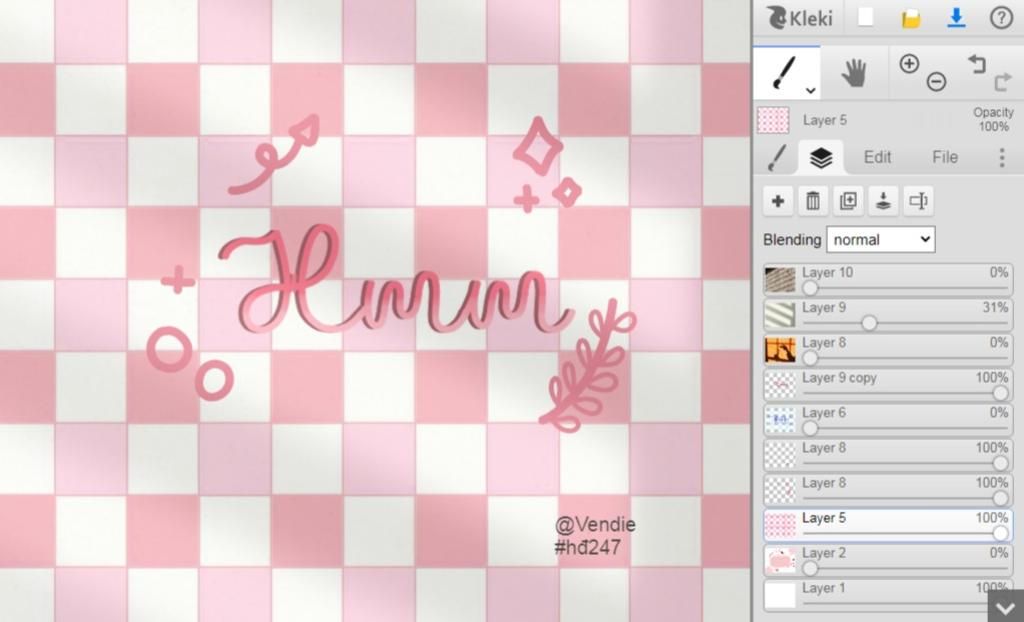Duplicate the current layer
This screenshot has height=622, width=1024.
pos(848,201)
